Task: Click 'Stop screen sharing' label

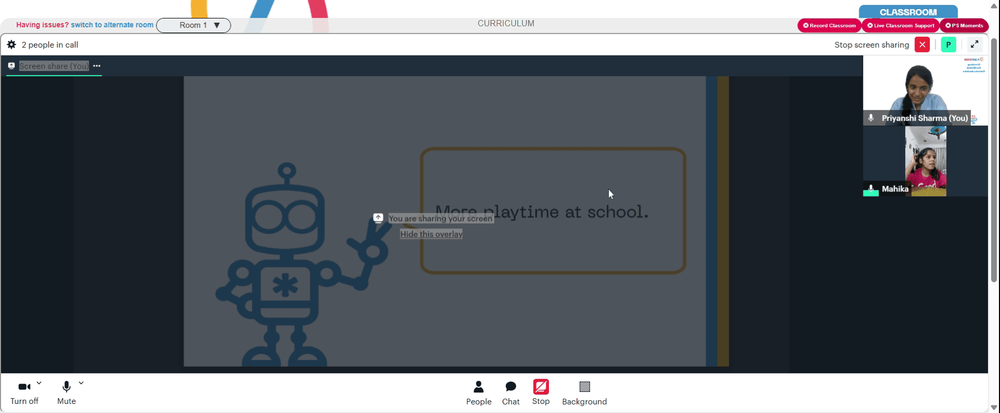Action: (x=872, y=45)
